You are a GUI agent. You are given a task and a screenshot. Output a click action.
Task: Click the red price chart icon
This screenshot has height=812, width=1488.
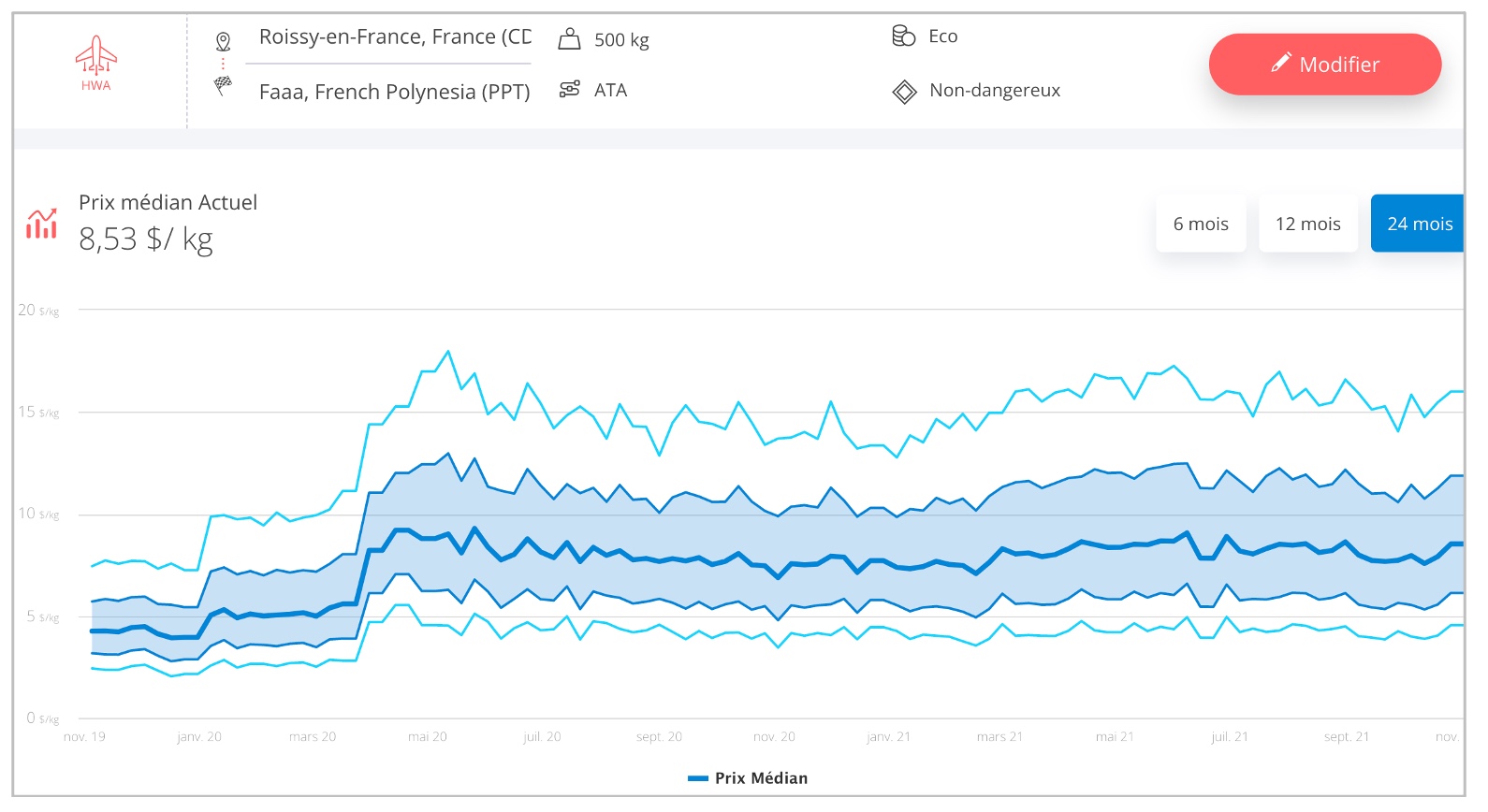[41, 224]
